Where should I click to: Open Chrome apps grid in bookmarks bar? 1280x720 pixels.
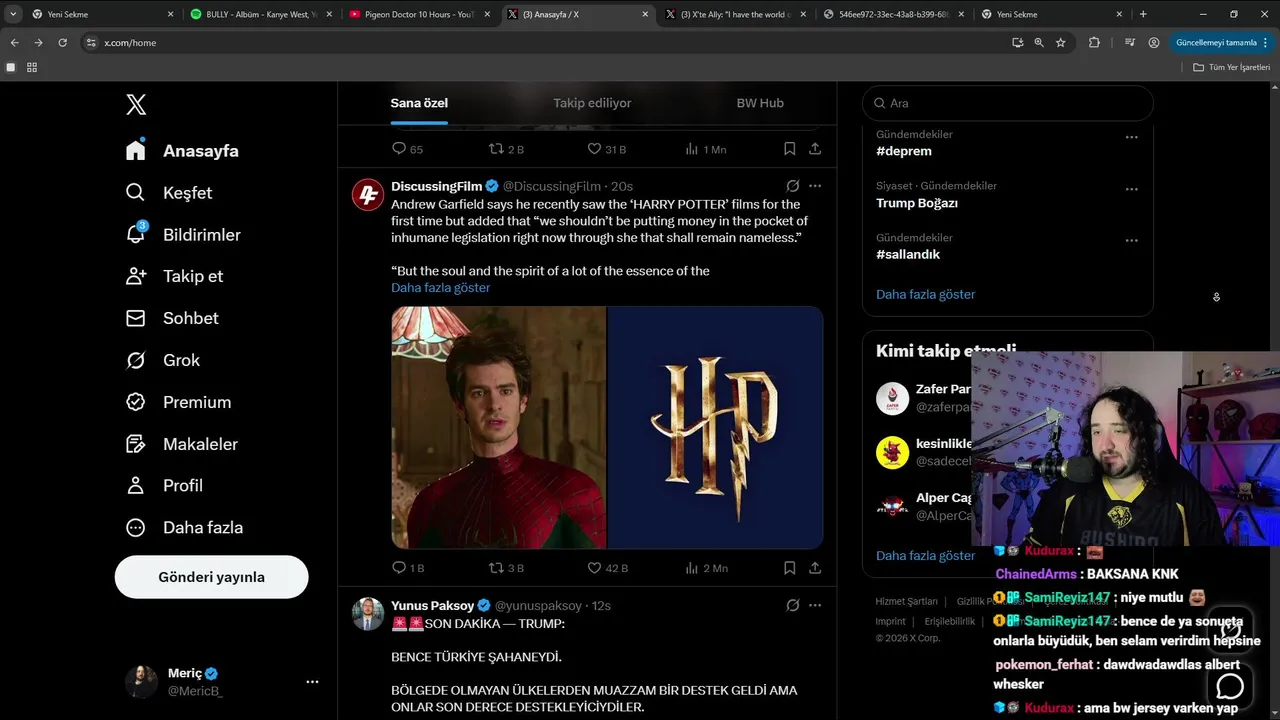32,67
